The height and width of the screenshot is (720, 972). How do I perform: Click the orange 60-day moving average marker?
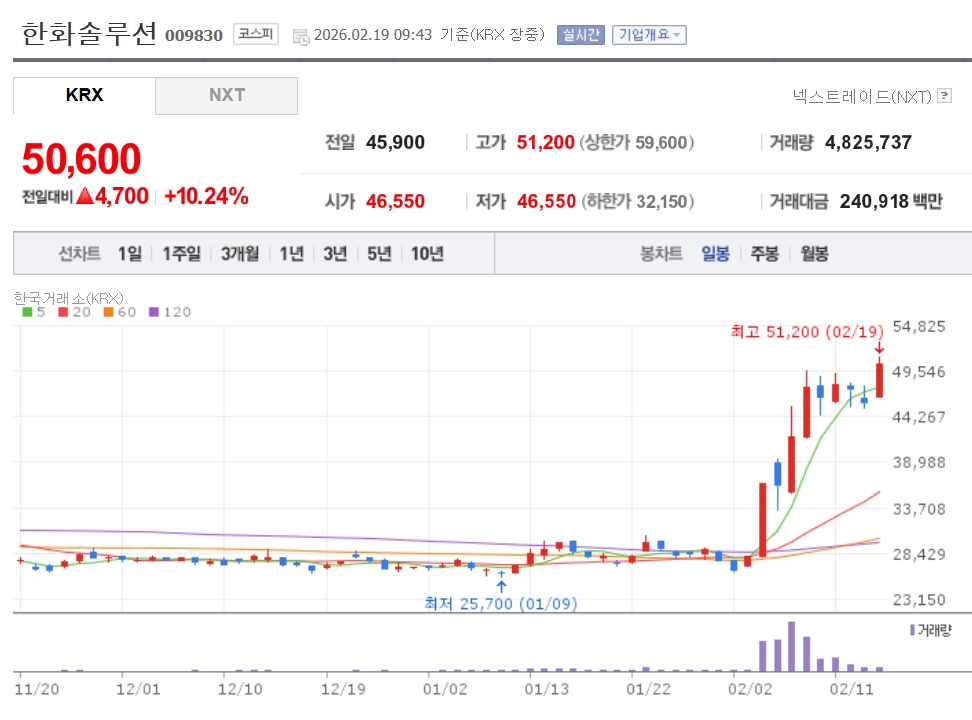108,312
